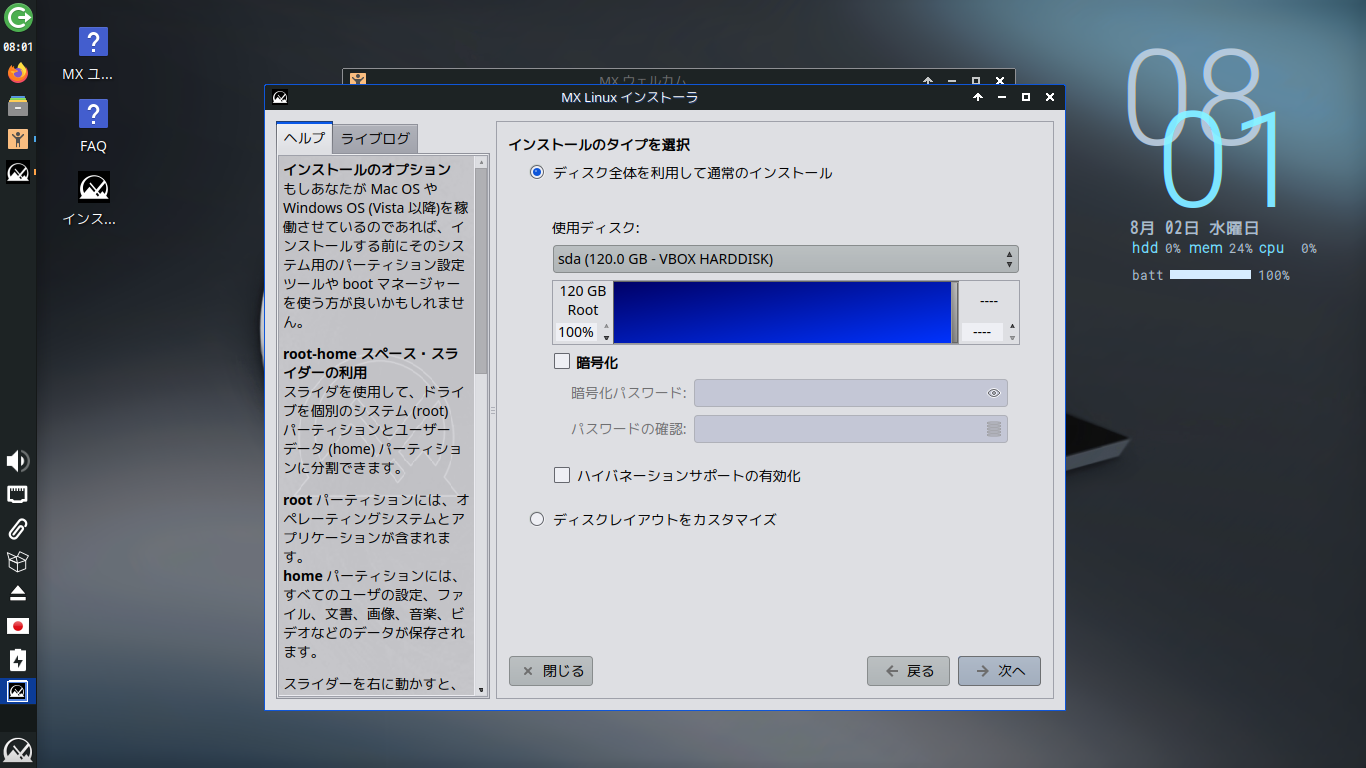
Task: Switch to the help tab
Action: pyautogui.click(x=304, y=138)
